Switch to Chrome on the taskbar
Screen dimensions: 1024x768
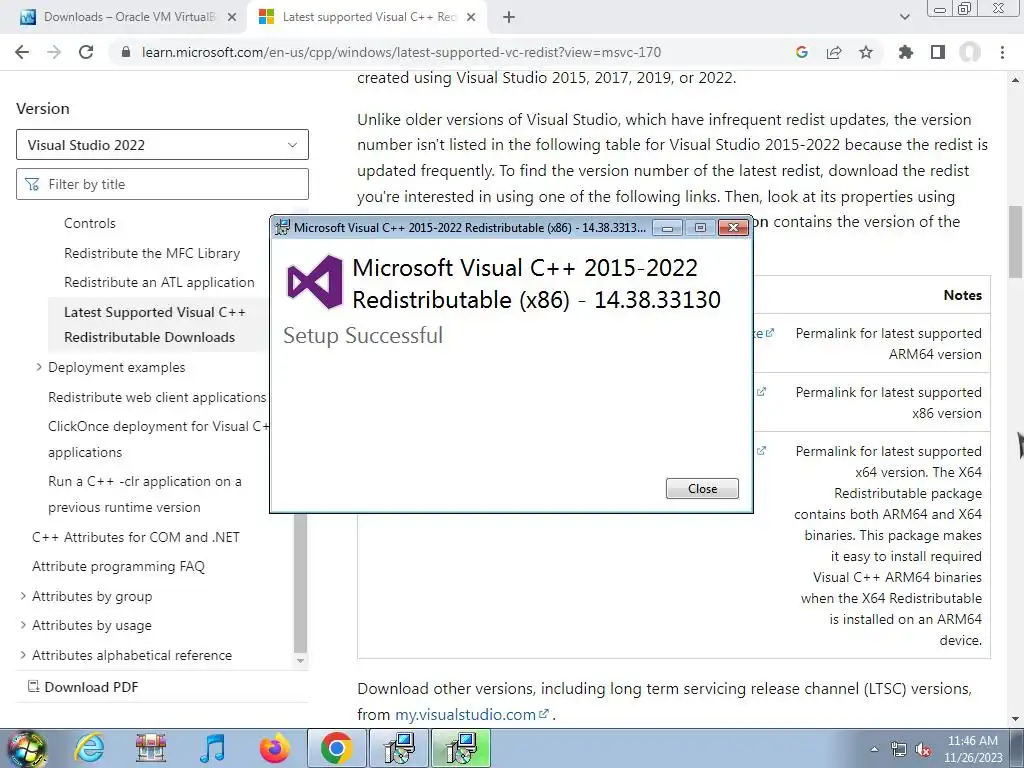(x=336, y=748)
